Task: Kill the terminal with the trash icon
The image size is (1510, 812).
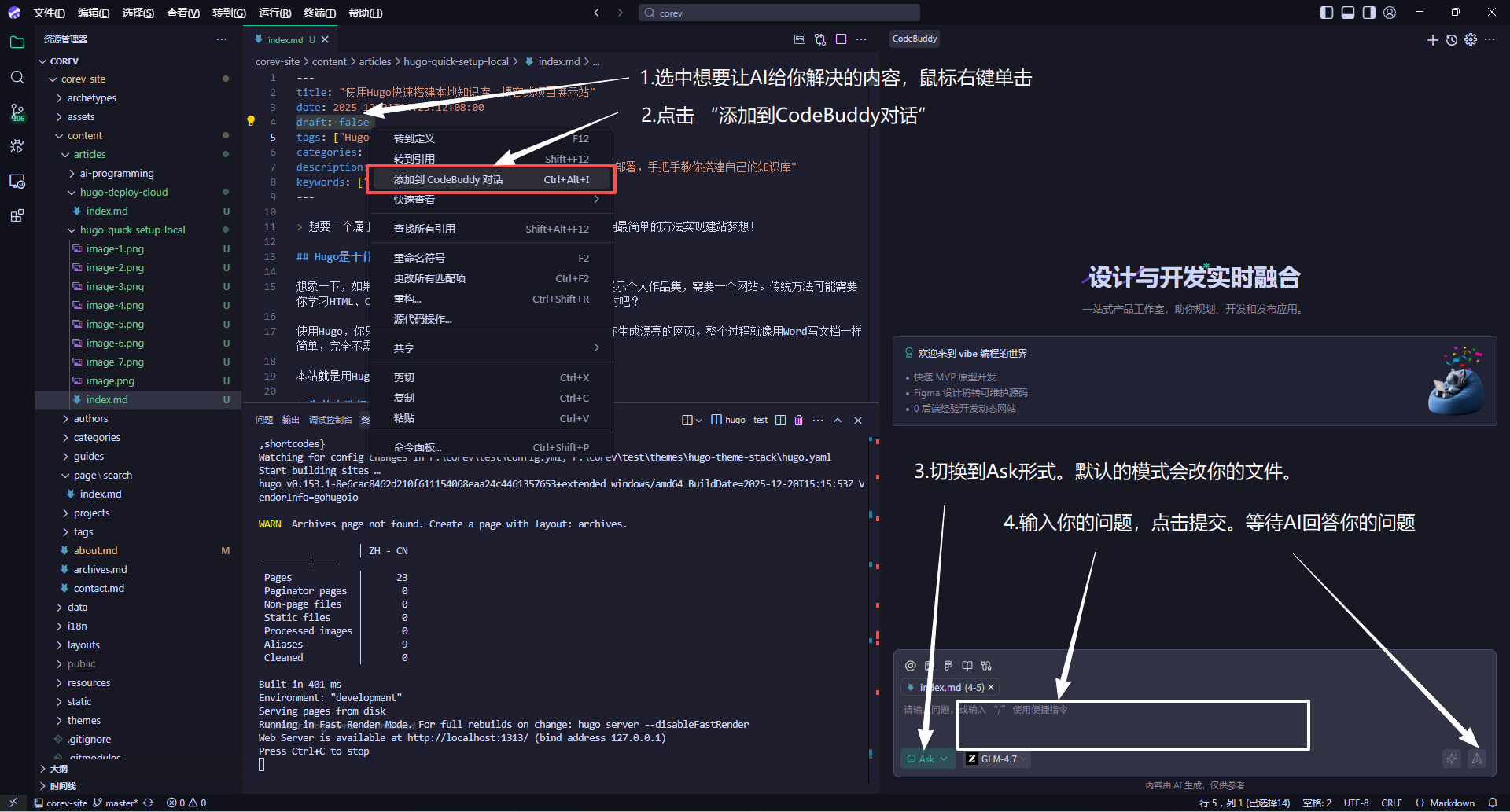Action: click(798, 420)
